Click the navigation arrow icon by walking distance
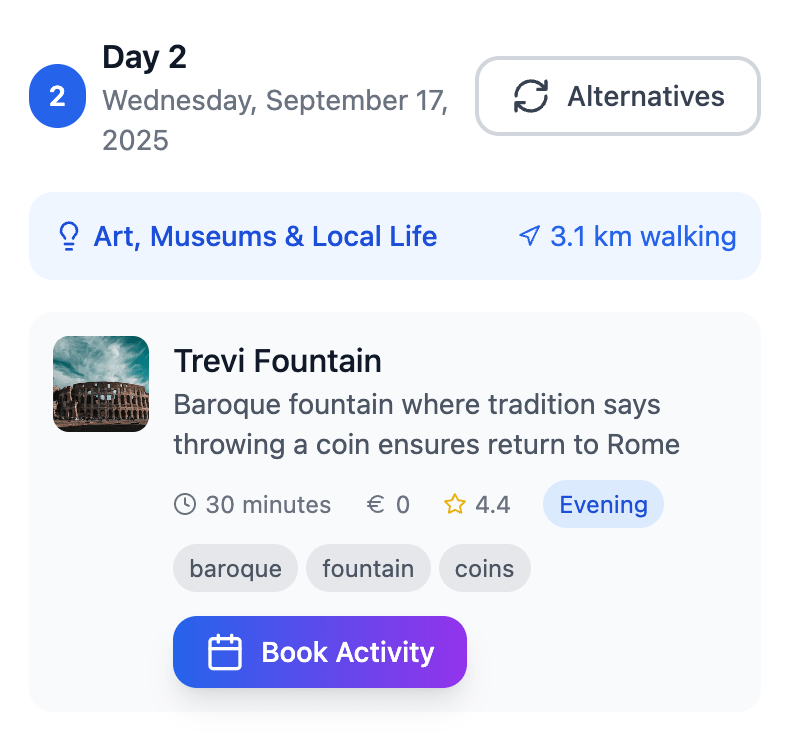The width and height of the screenshot is (796, 736). click(529, 237)
